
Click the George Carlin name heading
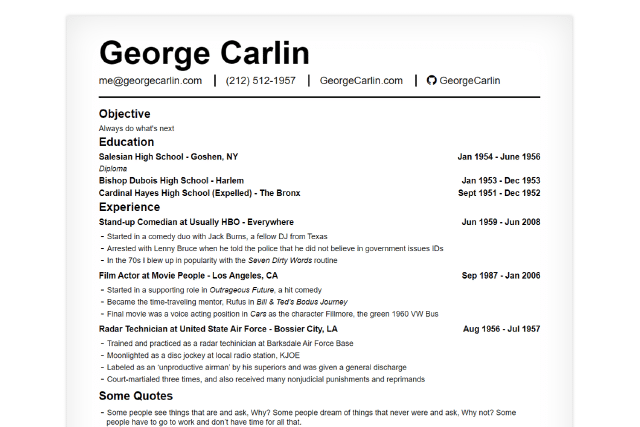(x=204, y=52)
